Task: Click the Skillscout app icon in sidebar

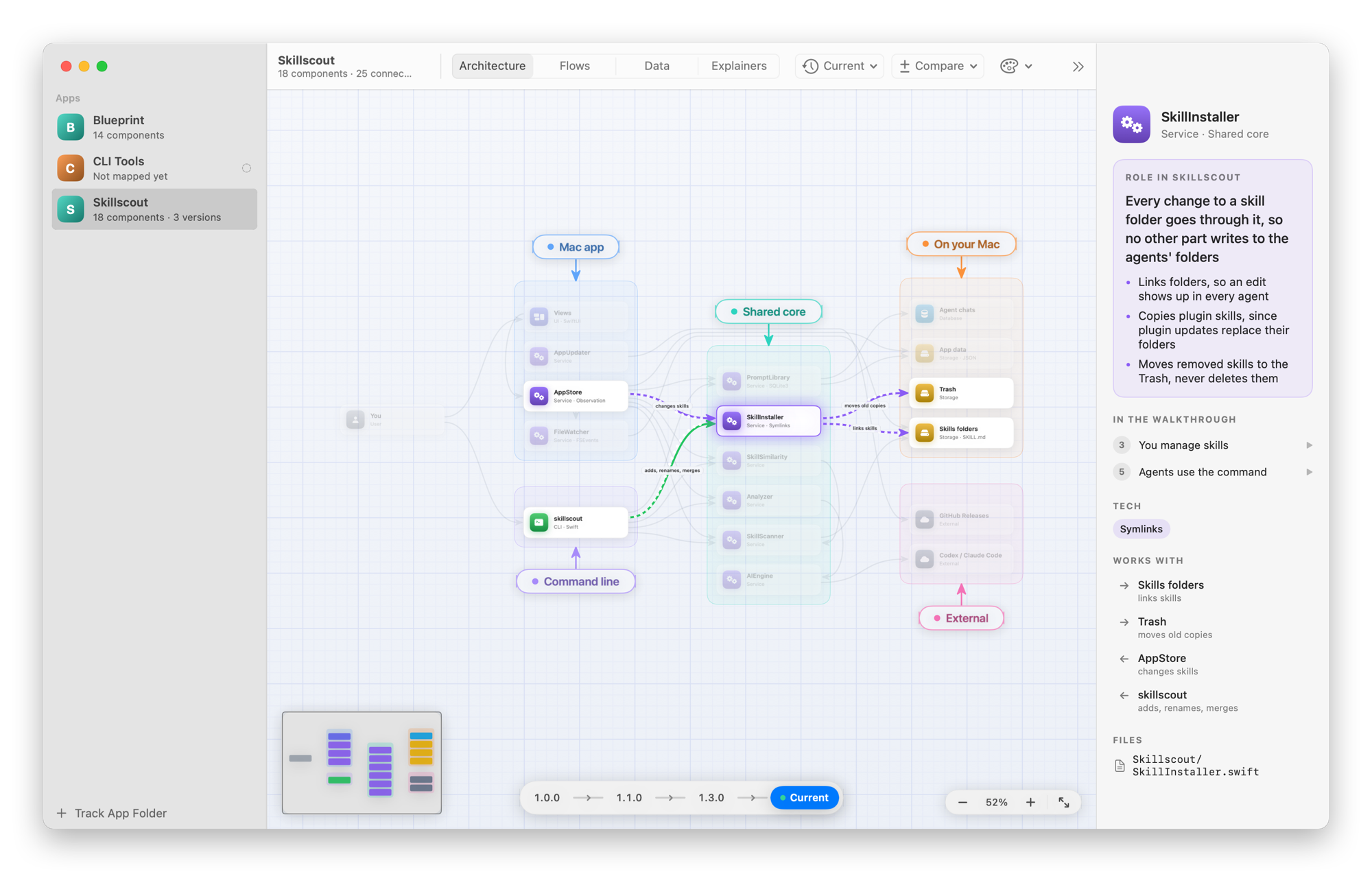Action: tap(71, 209)
